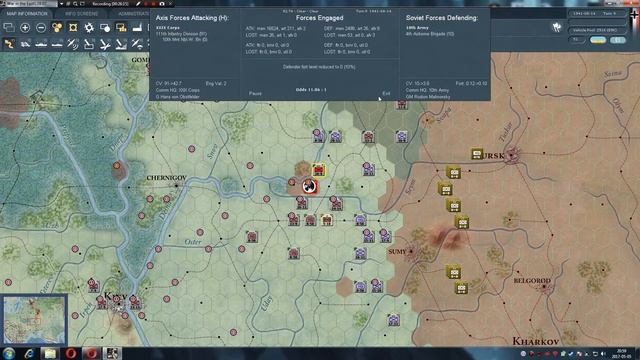Click the overlapping windows icon in top toolbar

[9, 28]
